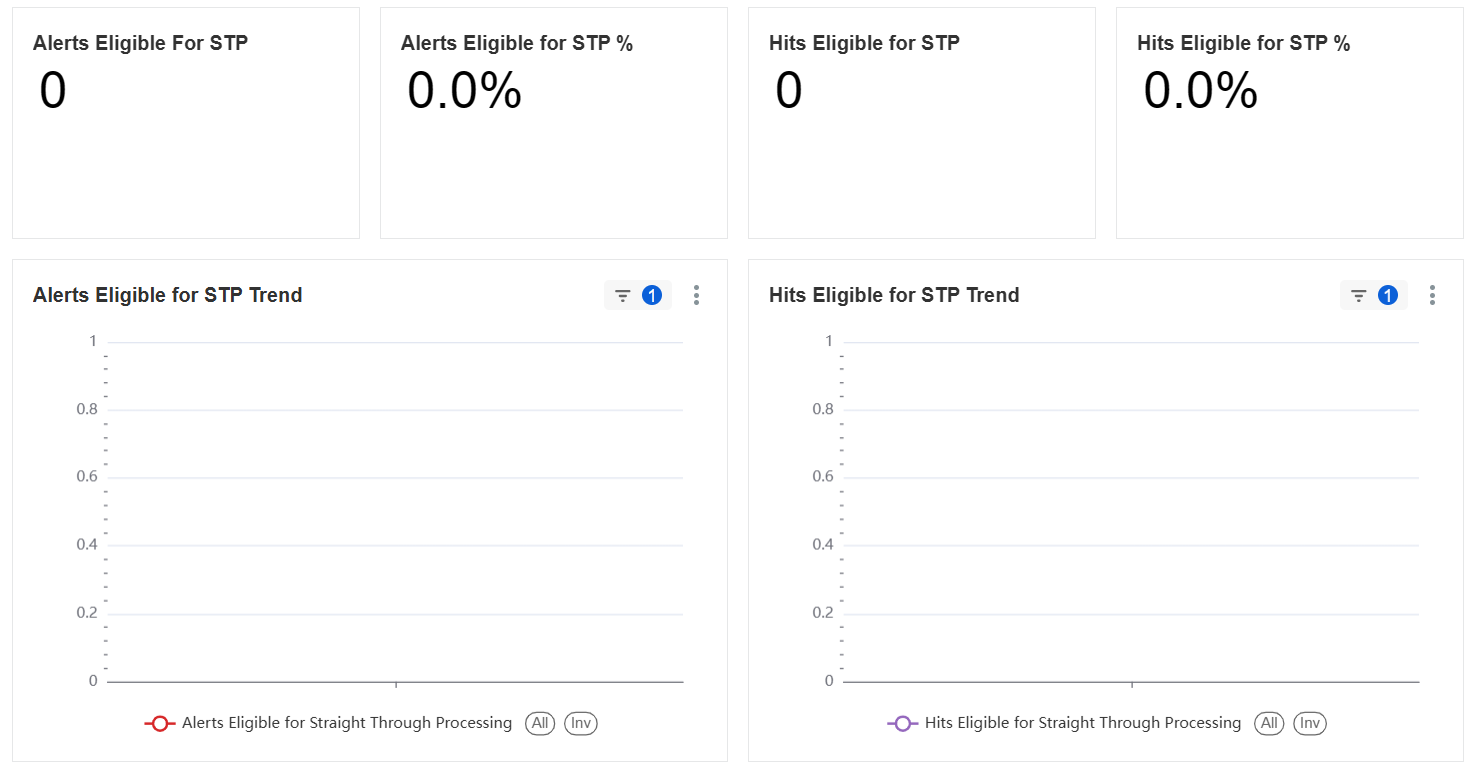The height and width of the screenshot is (773, 1476).
Task: Invert legend selection in Alerts chart
Action: point(581,723)
